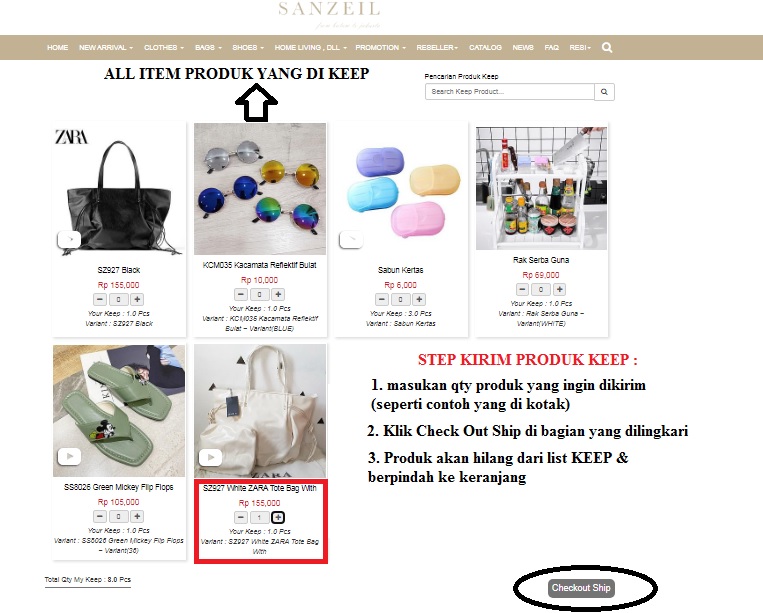Play video on White ZARA Tote Bag
Screen dimensions: 763x613
211,457
